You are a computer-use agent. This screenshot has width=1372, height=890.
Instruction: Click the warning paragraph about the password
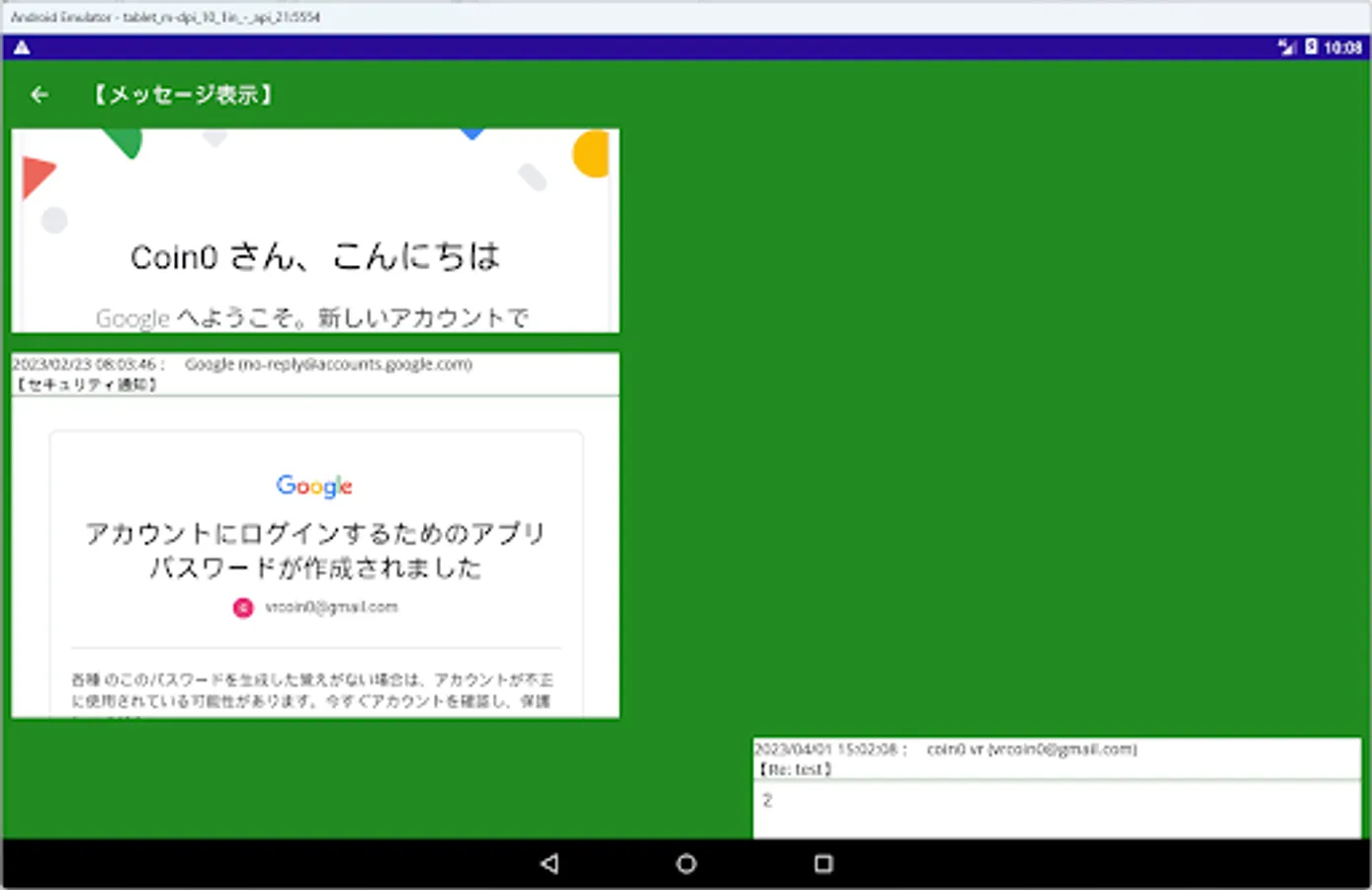click(x=312, y=690)
